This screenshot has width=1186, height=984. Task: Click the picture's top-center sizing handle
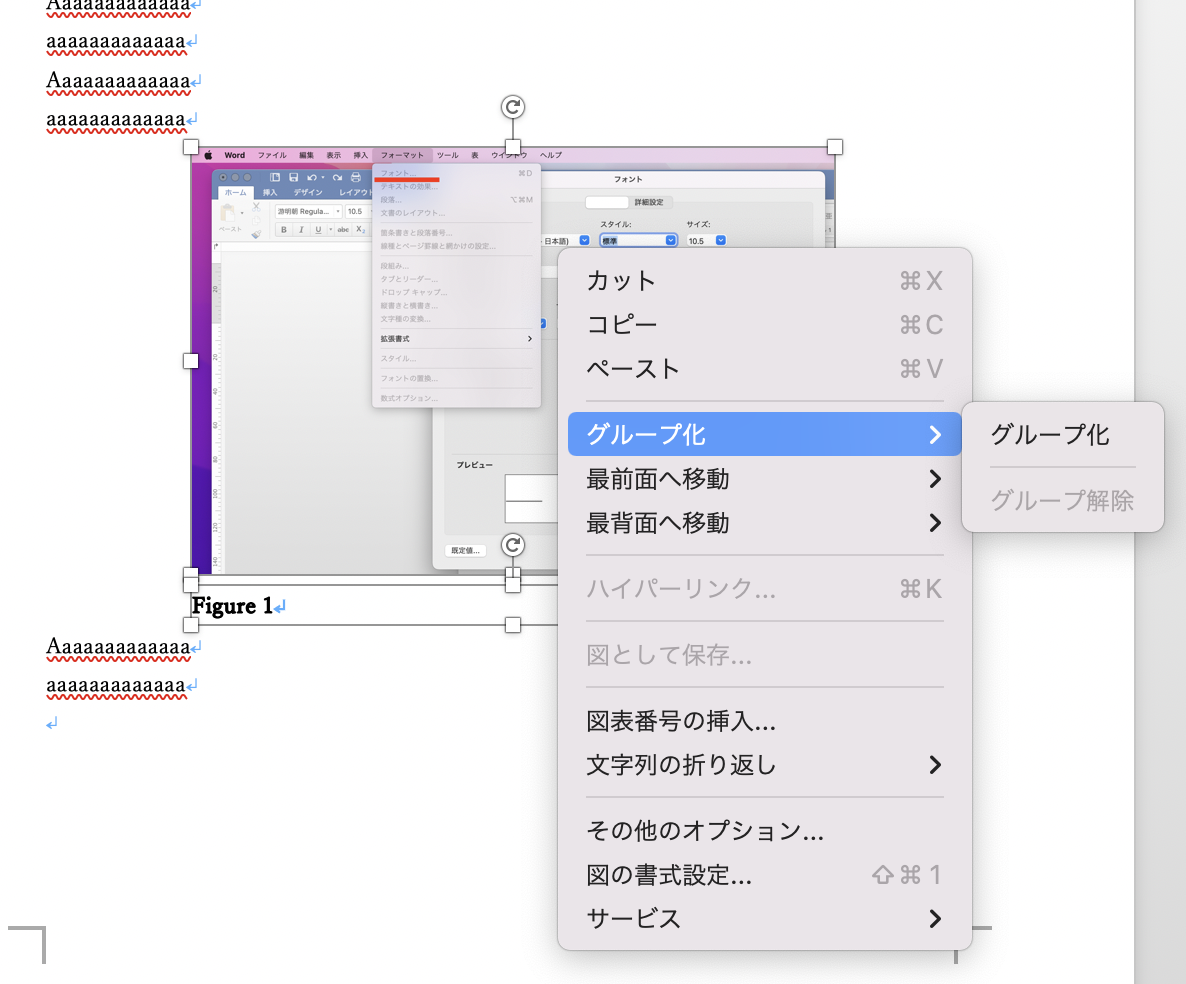tap(513, 147)
